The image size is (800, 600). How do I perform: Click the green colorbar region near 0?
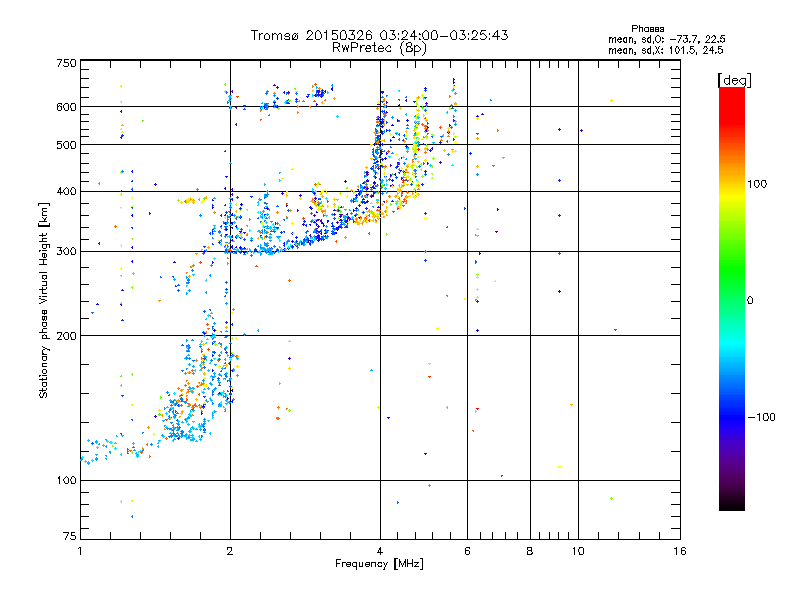click(x=732, y=300)
